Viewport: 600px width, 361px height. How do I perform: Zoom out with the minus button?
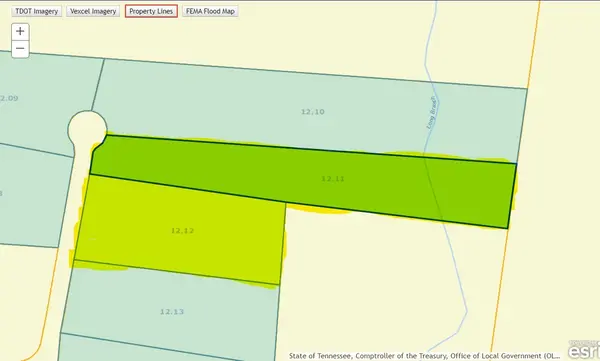tap(20, 49)
